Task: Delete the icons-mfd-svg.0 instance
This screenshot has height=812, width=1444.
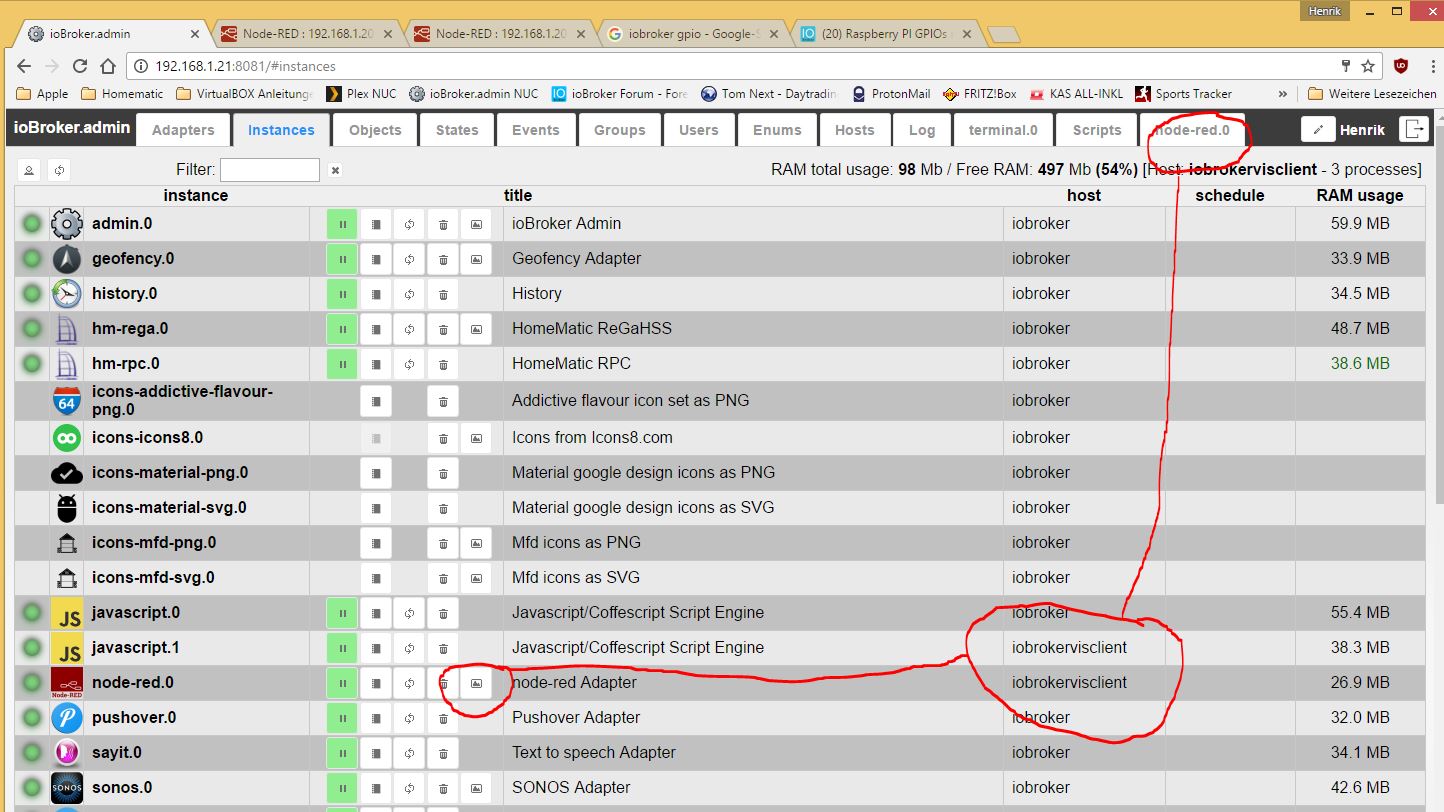Action: (x=443, y=578)
